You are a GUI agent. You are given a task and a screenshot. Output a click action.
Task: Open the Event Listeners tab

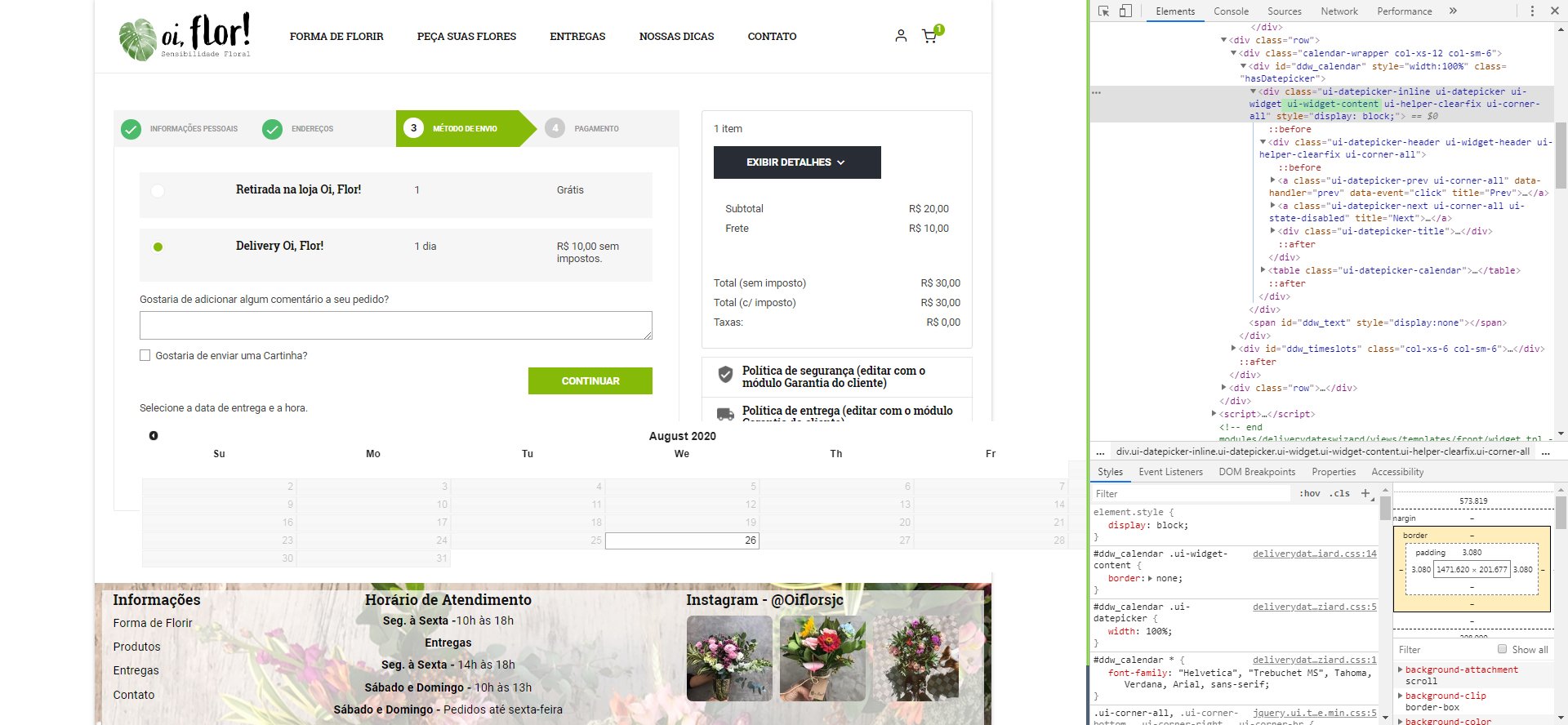coord(1170,472)
